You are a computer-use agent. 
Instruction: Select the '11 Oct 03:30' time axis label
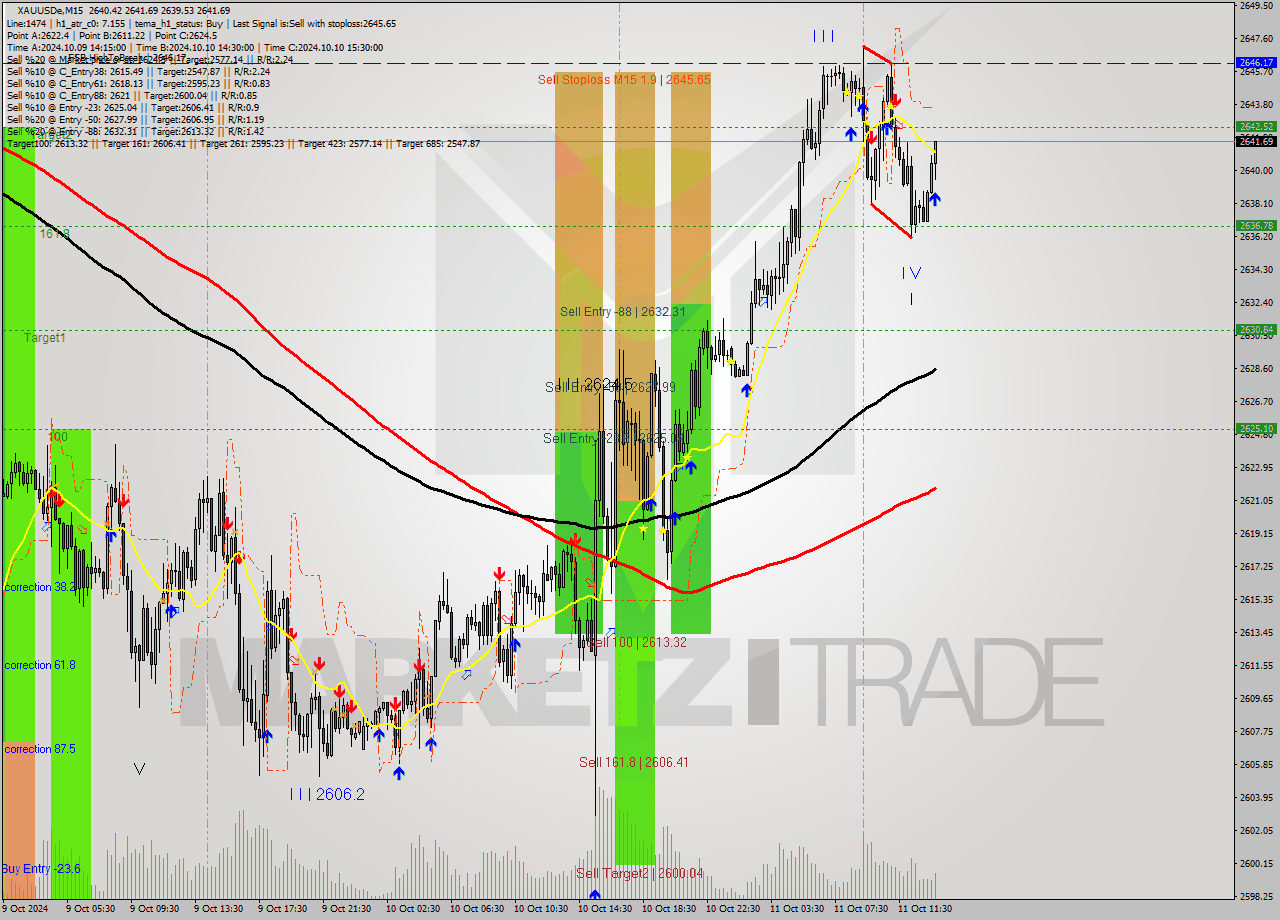click(x=797, y=909)
